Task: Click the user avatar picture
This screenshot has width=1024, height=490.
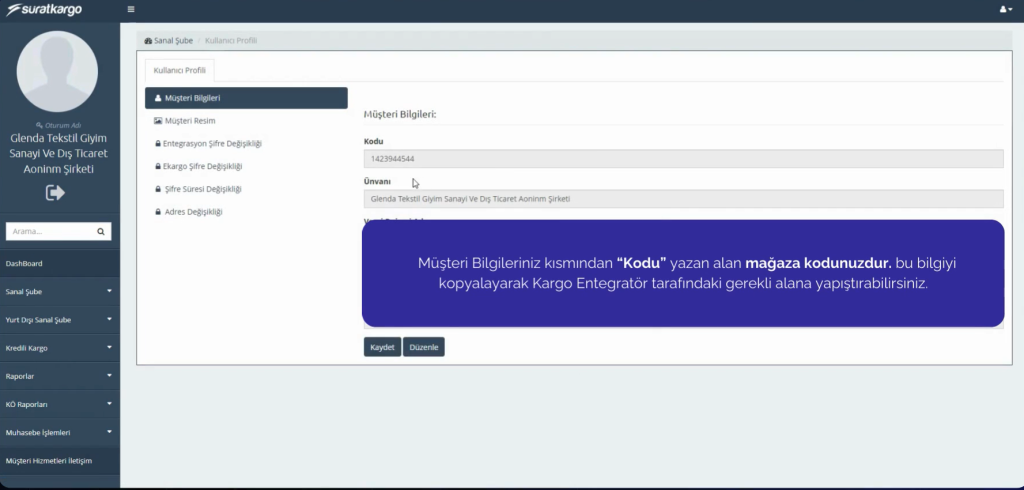Action: tap(57, 72)
